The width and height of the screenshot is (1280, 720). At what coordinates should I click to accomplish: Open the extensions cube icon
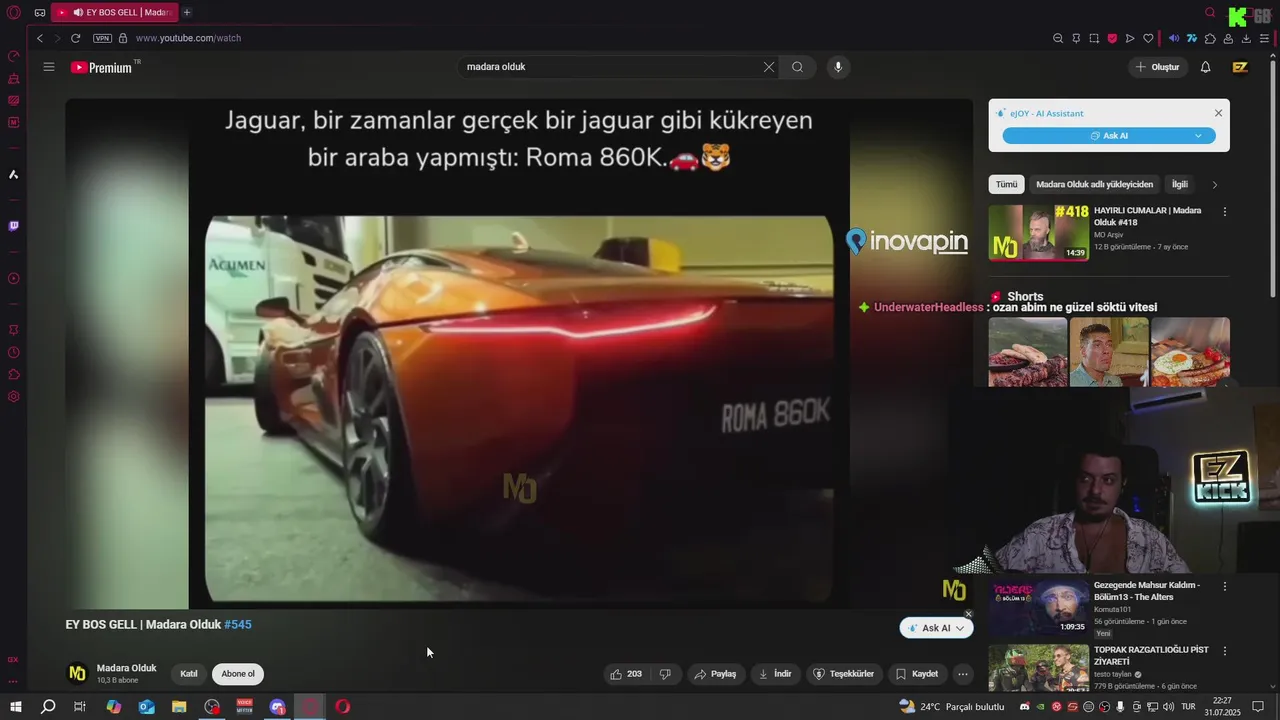click(x=1210, y=38)
